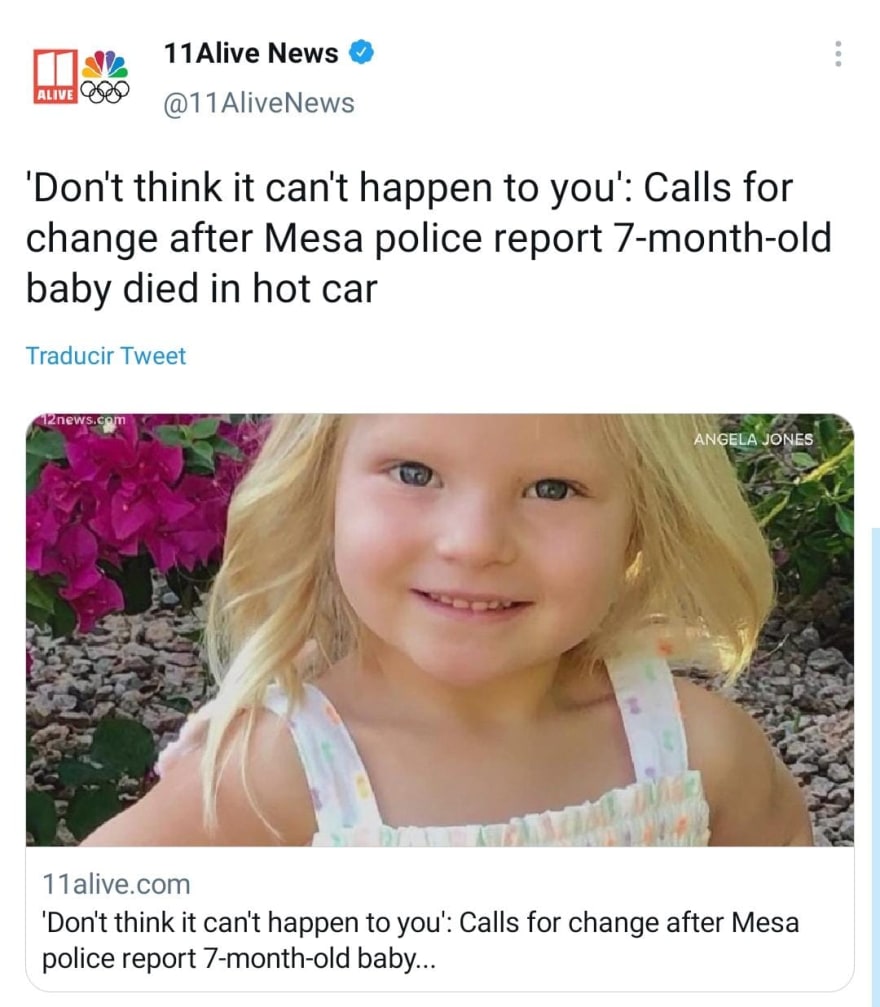Open the 11alive.com domain link
The width and height of the screenshot is (880, 1007).
point(115,884)
